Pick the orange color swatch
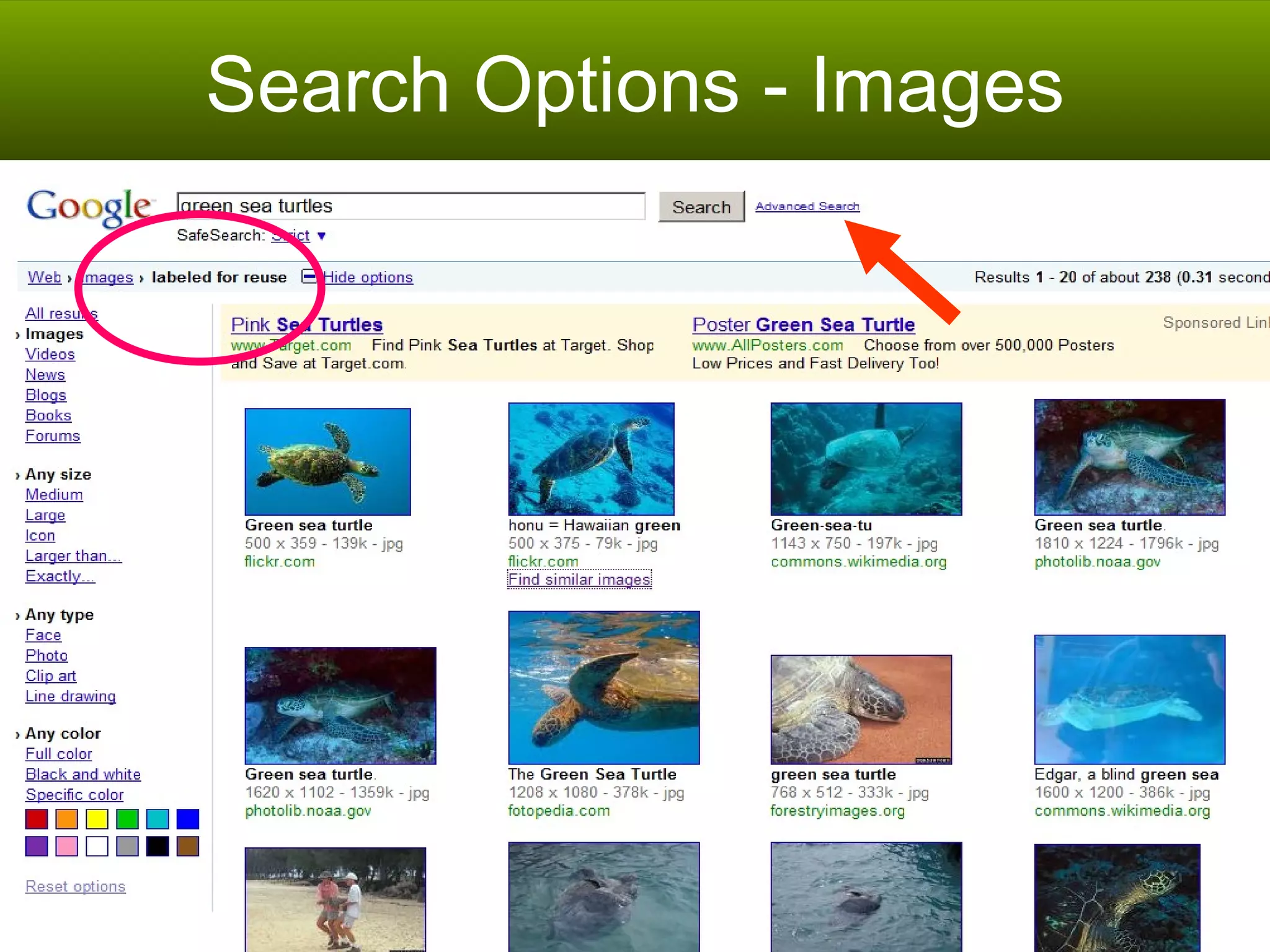The width and height of the screenshot is (1270, 952). coord(67,819)
